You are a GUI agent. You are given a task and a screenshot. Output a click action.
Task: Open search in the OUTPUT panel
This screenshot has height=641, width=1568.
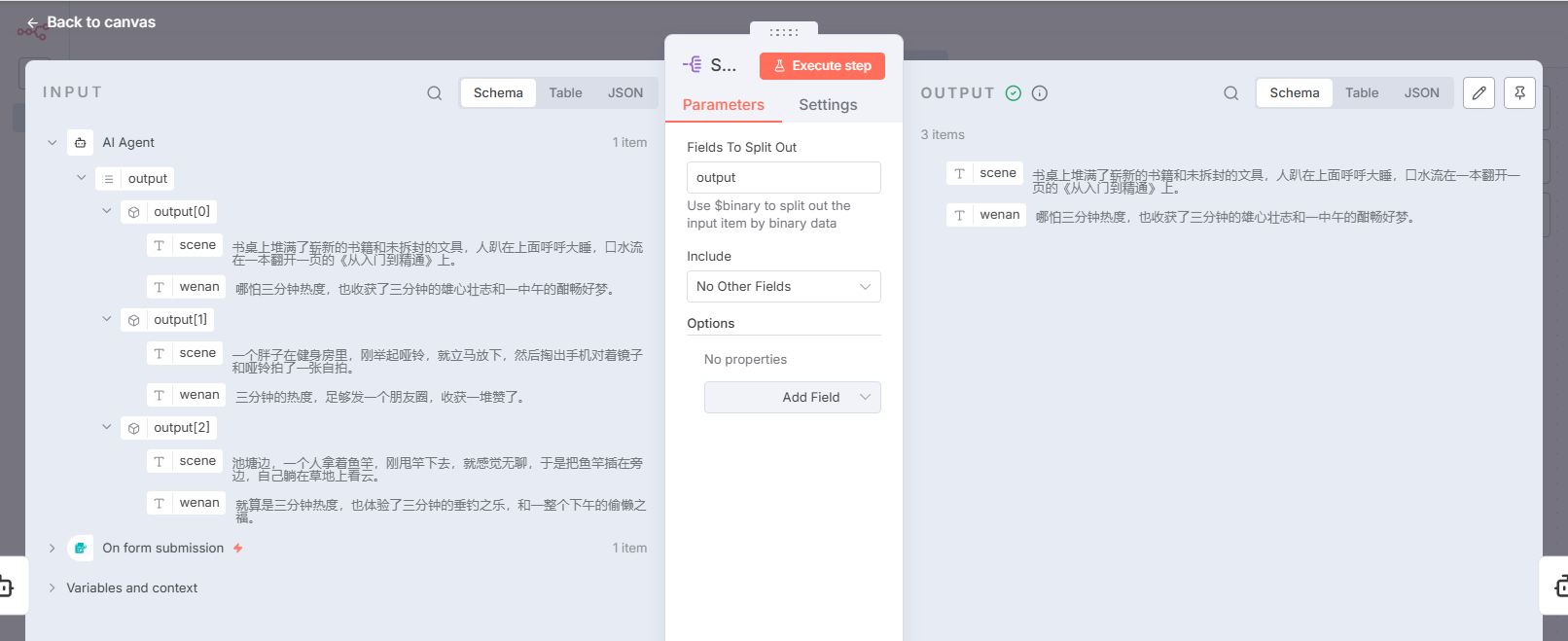click(x=1231, y=93)
